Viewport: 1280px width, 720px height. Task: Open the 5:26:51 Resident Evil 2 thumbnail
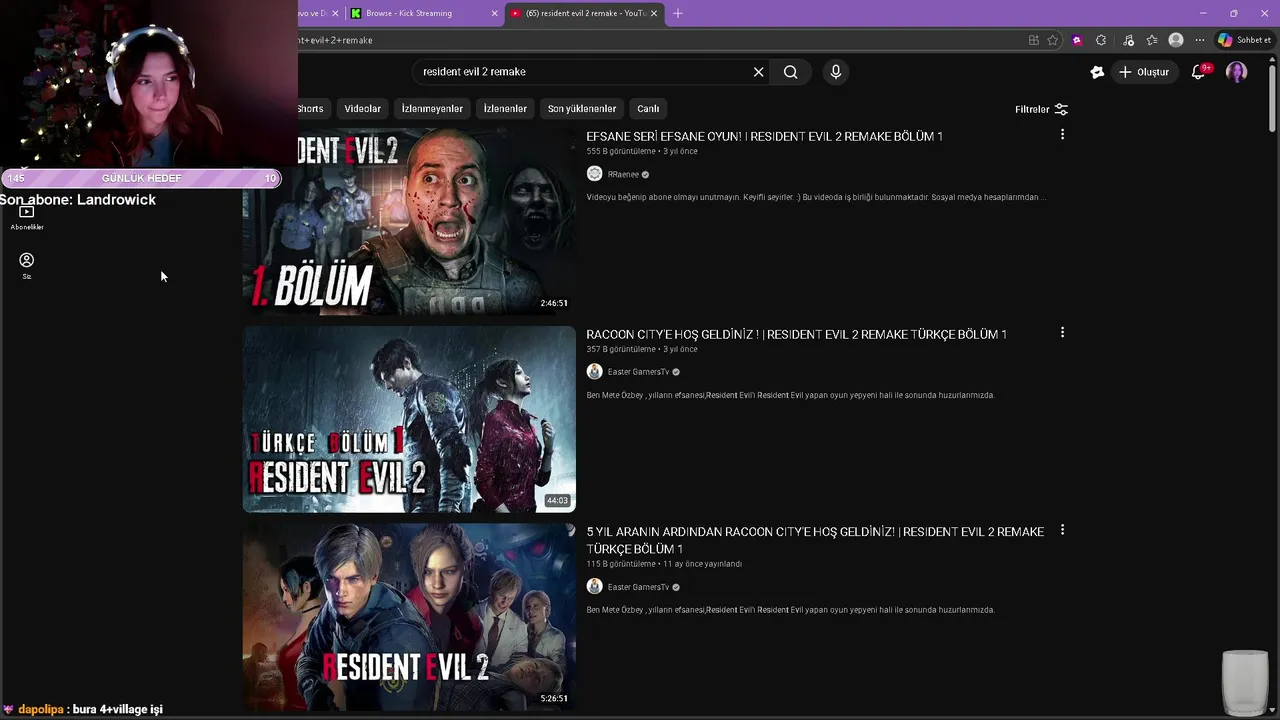click(x=409, y=617)
